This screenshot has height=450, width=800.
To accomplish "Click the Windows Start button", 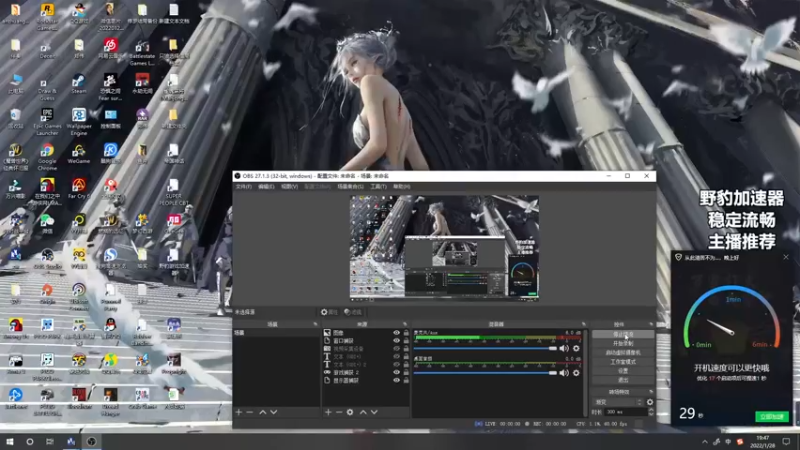I will click(9, 441).
